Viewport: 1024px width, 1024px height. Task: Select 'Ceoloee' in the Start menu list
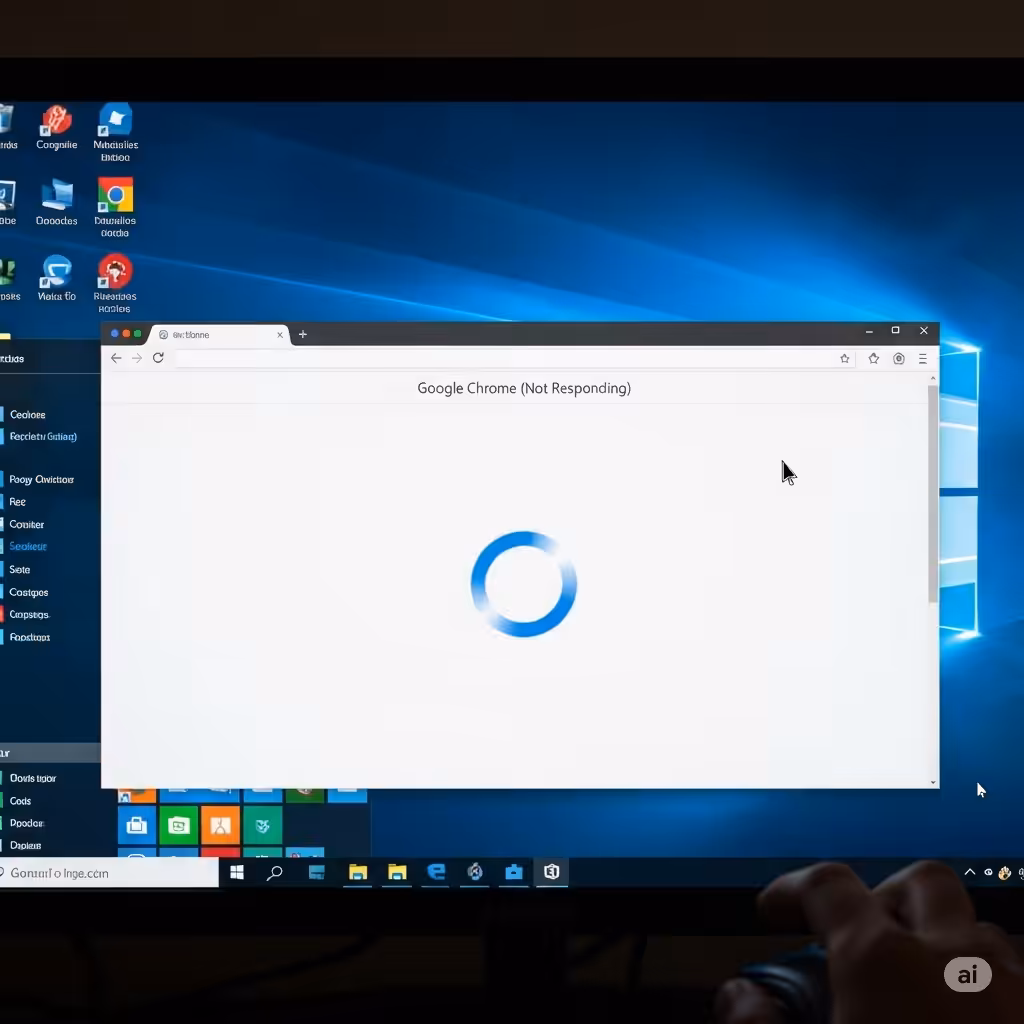pos(27,415)
